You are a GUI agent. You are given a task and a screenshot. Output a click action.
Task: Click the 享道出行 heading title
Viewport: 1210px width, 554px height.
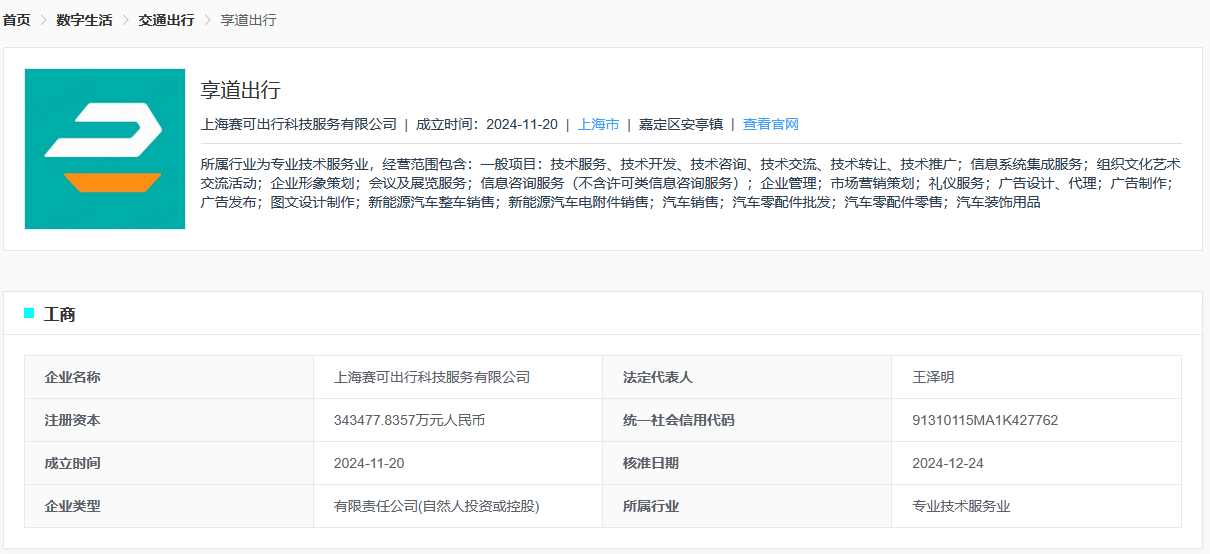pos(241,90)
